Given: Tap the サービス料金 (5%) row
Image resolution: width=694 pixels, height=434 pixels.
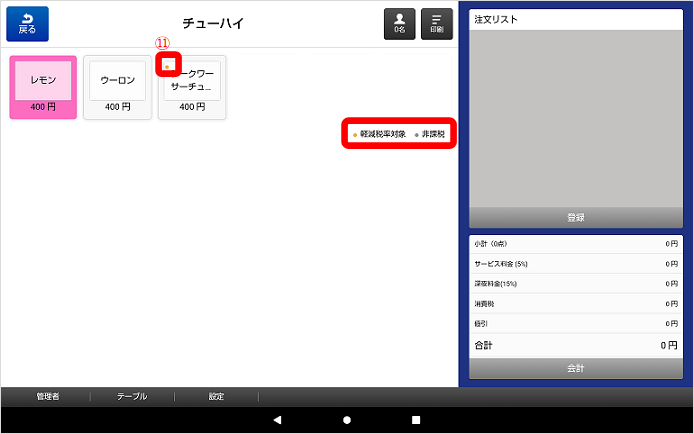Looking at the screenshot, I should [x=575, y=263].
